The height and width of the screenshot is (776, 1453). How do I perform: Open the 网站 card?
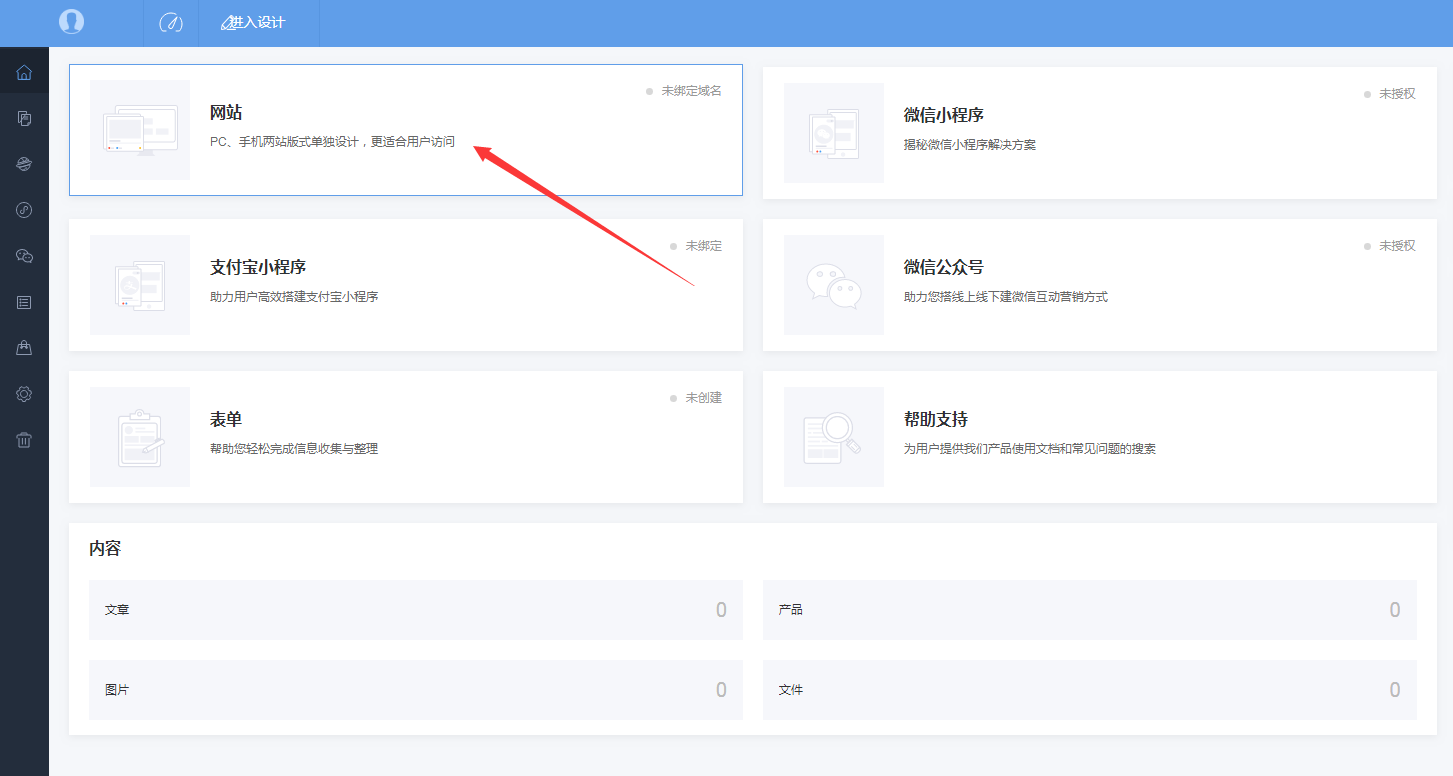405,130
